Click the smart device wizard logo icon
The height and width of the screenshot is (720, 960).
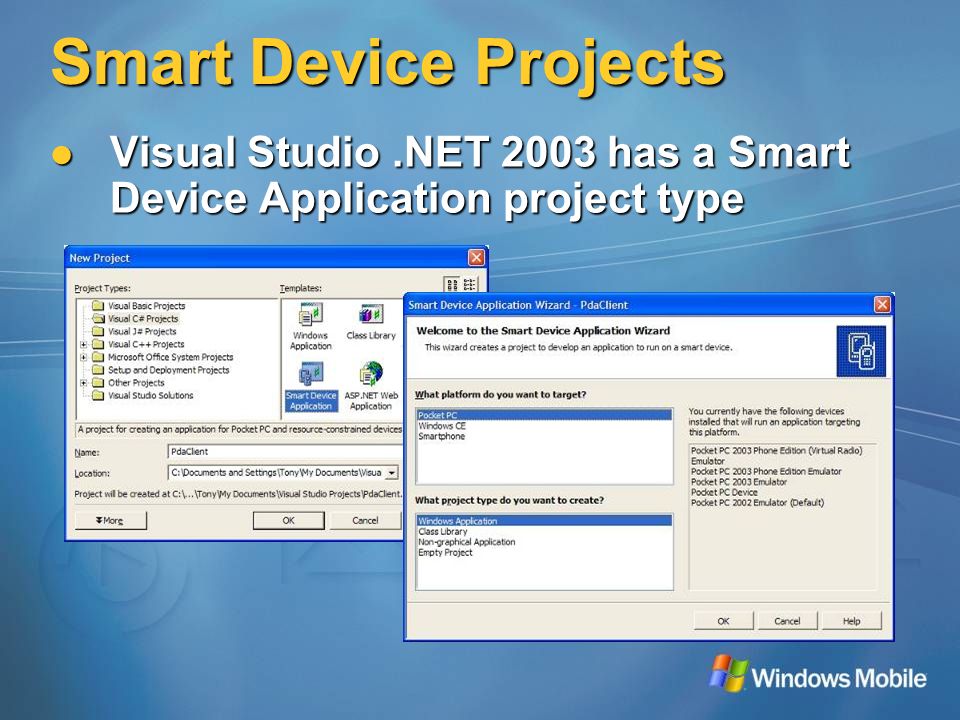coord(861,351)
